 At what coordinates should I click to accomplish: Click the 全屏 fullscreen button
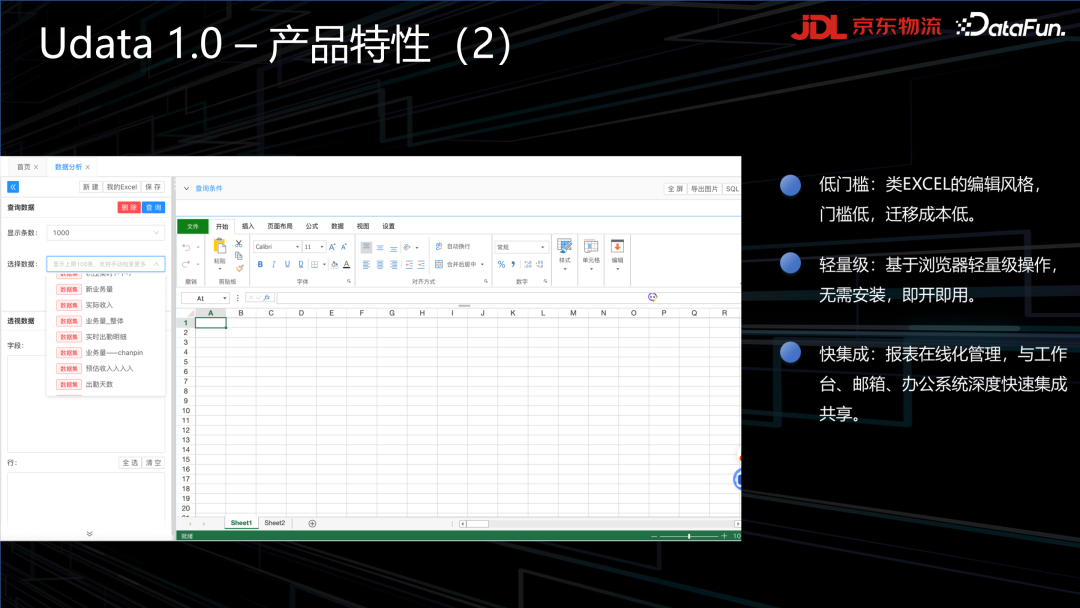pos(675,189)
